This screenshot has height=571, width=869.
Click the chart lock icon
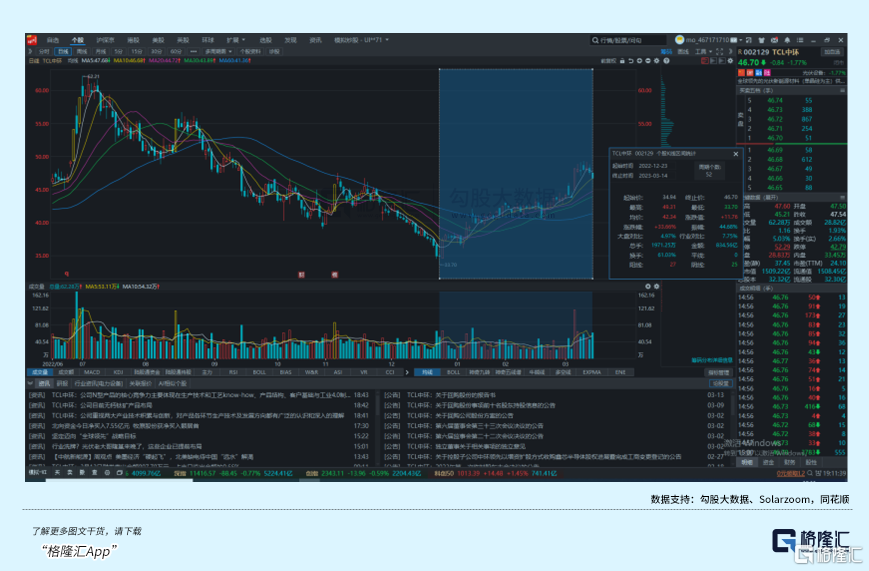(622, 61)
